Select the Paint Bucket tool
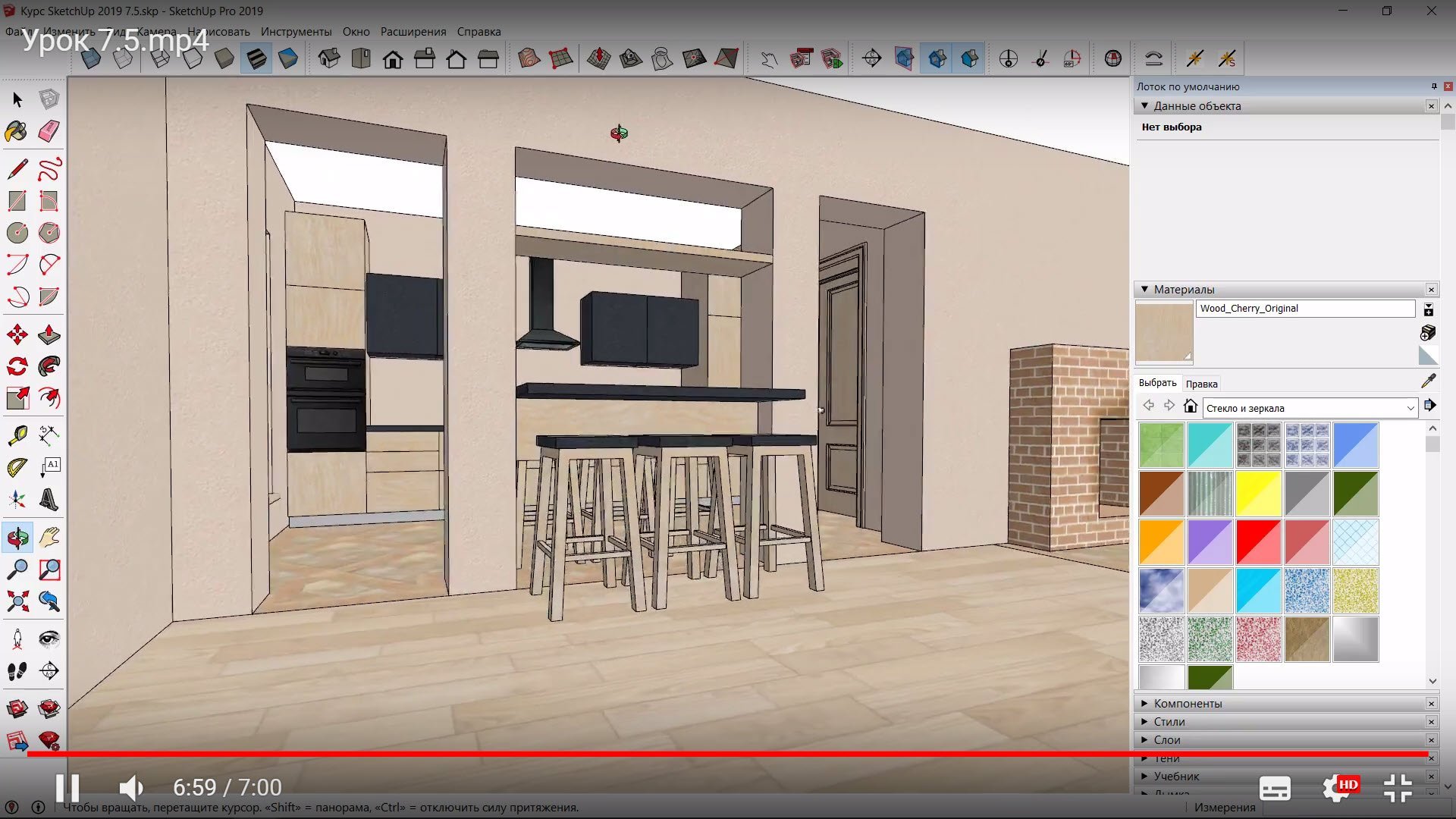This screenshot has height=819, width=1456. pos(17,131)
